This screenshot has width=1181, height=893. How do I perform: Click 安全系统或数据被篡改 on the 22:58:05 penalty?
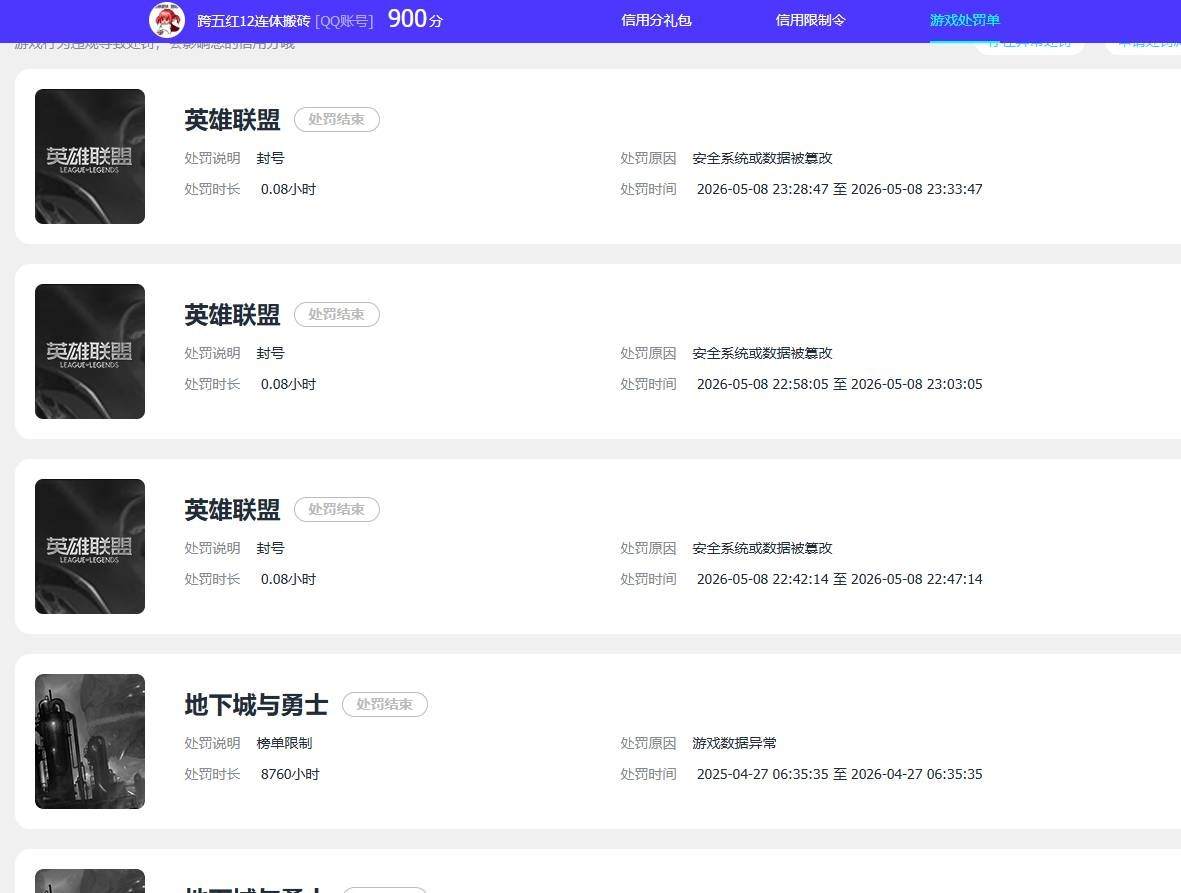762,353
